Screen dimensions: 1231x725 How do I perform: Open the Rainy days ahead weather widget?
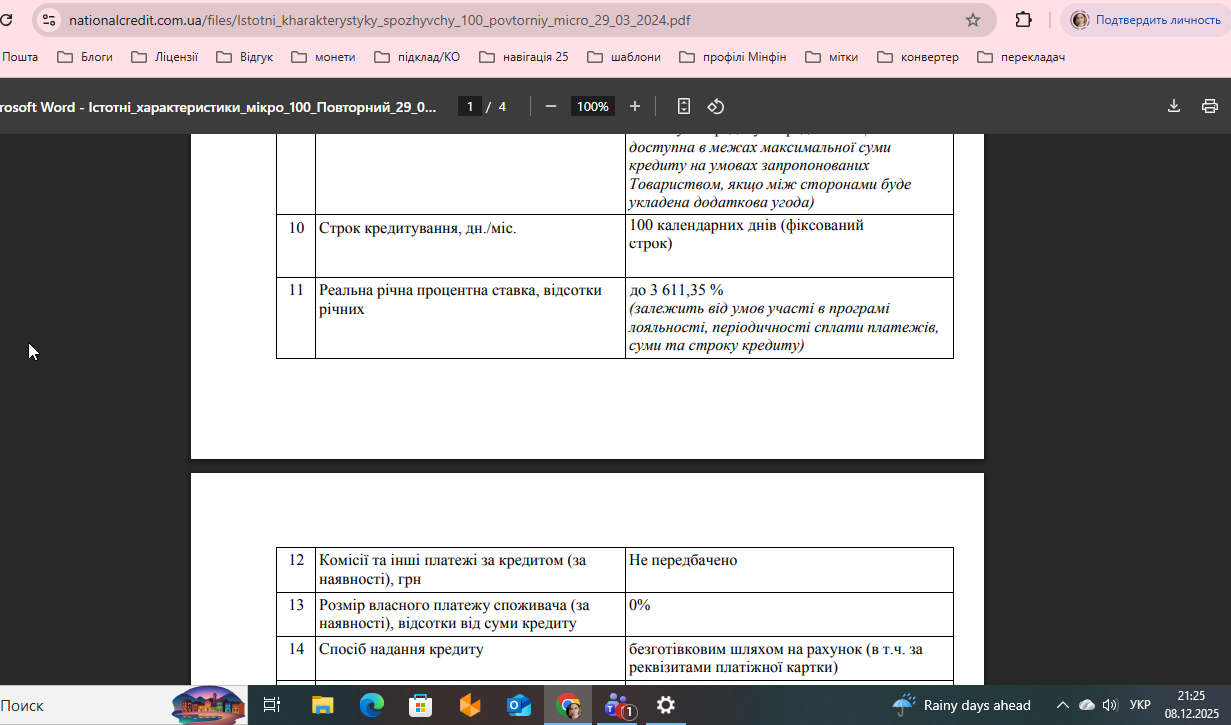962,705
